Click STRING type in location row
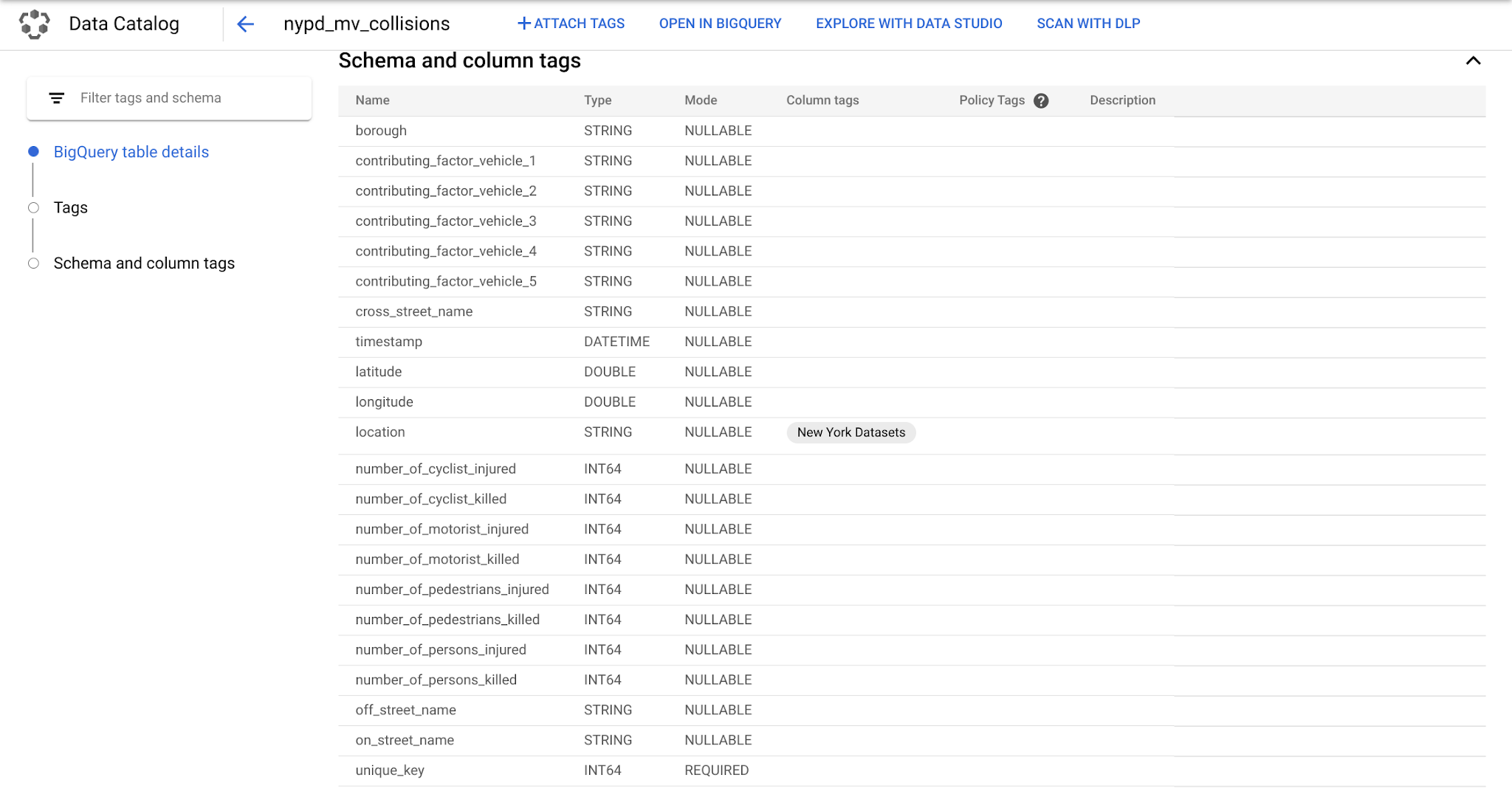Viewport: 1512px width, 791px height. point(608,432)
